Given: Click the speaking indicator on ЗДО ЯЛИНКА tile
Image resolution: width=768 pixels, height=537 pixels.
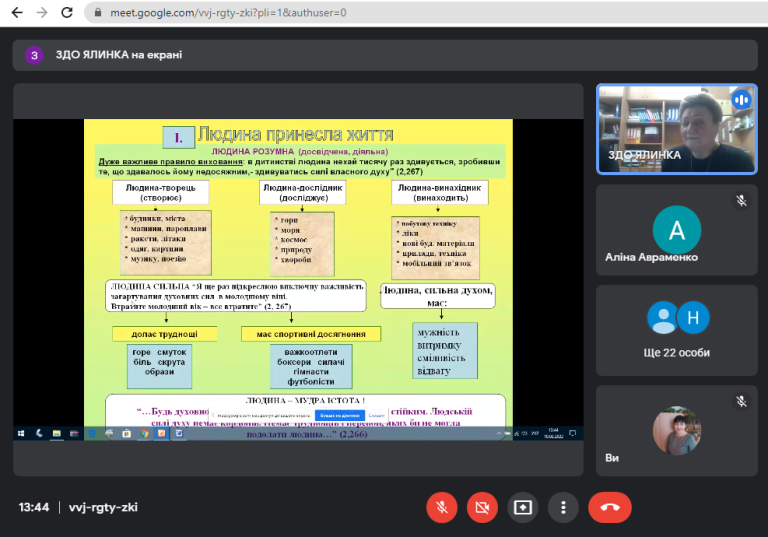Looking at the screenshot, I should [x=742, y=100].
